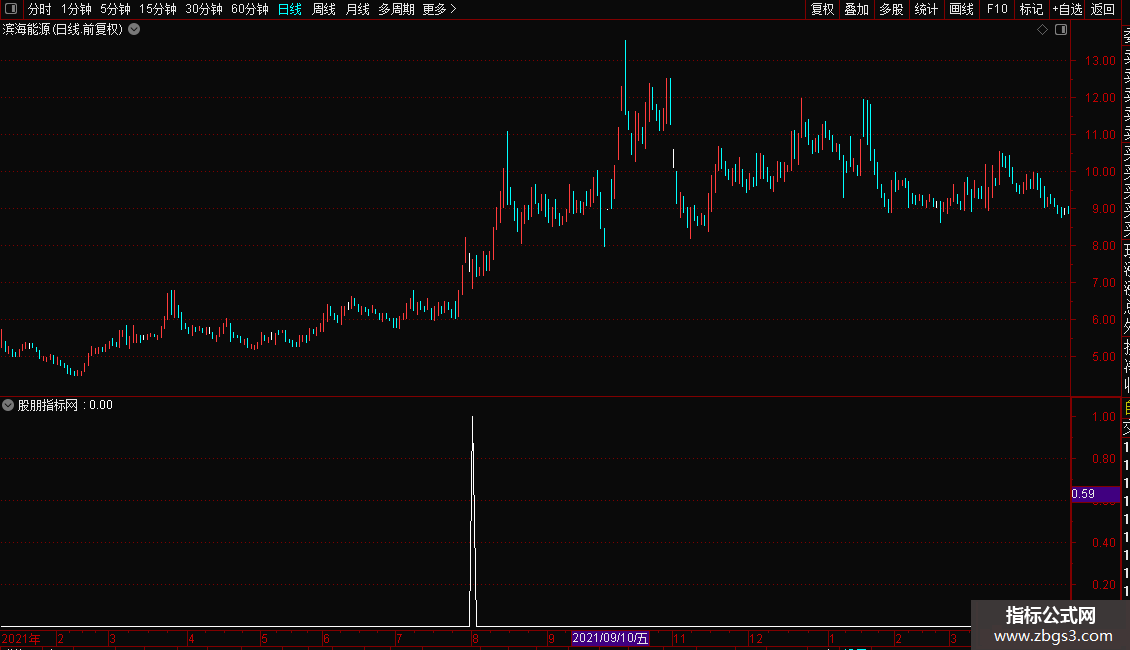Viewport: 1130px width, 650px height.
Task: Select the 15分钟 period
Action: (x=157, y=9)
